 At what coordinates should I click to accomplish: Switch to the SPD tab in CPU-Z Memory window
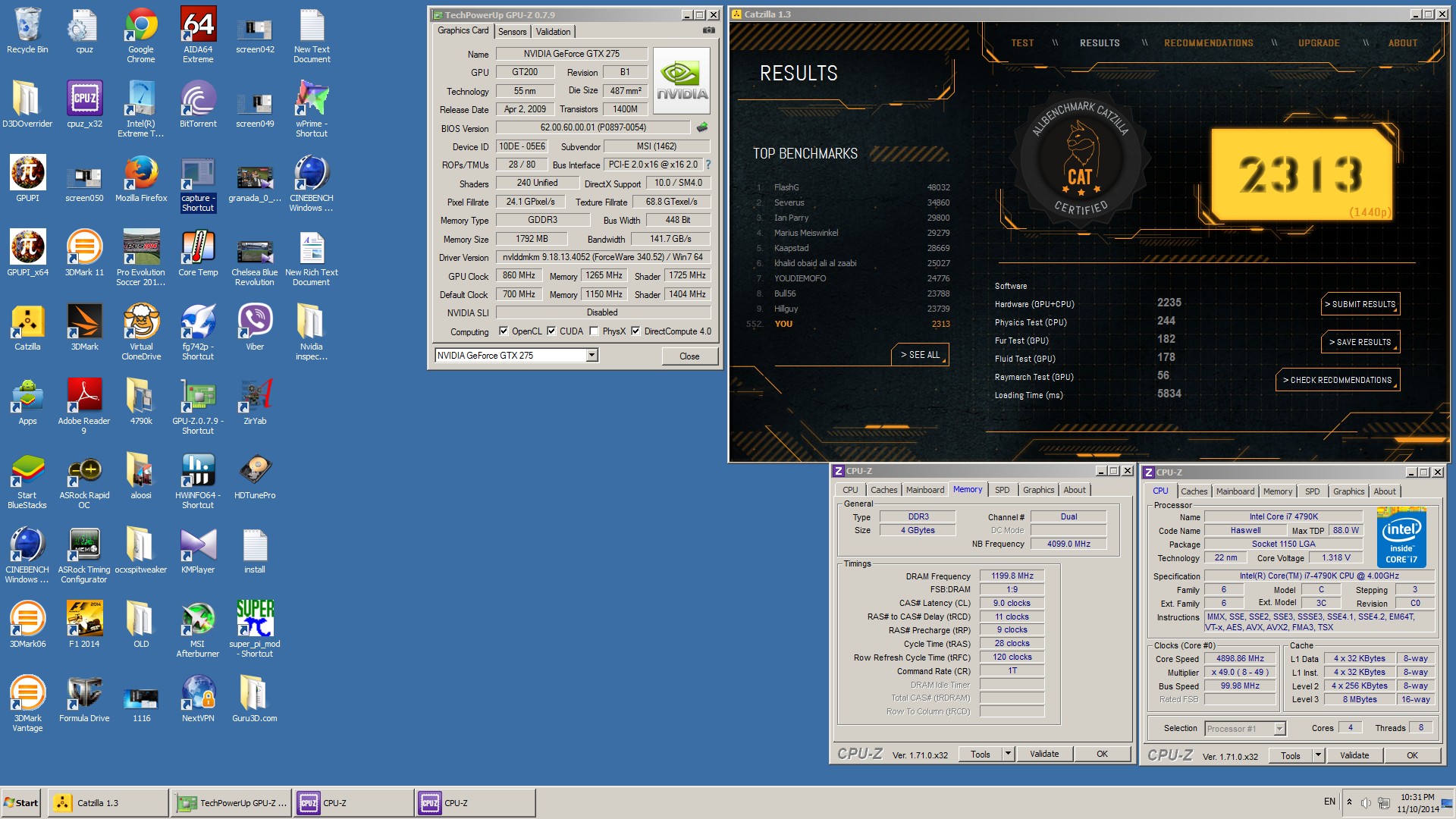tap(1002, 490)
